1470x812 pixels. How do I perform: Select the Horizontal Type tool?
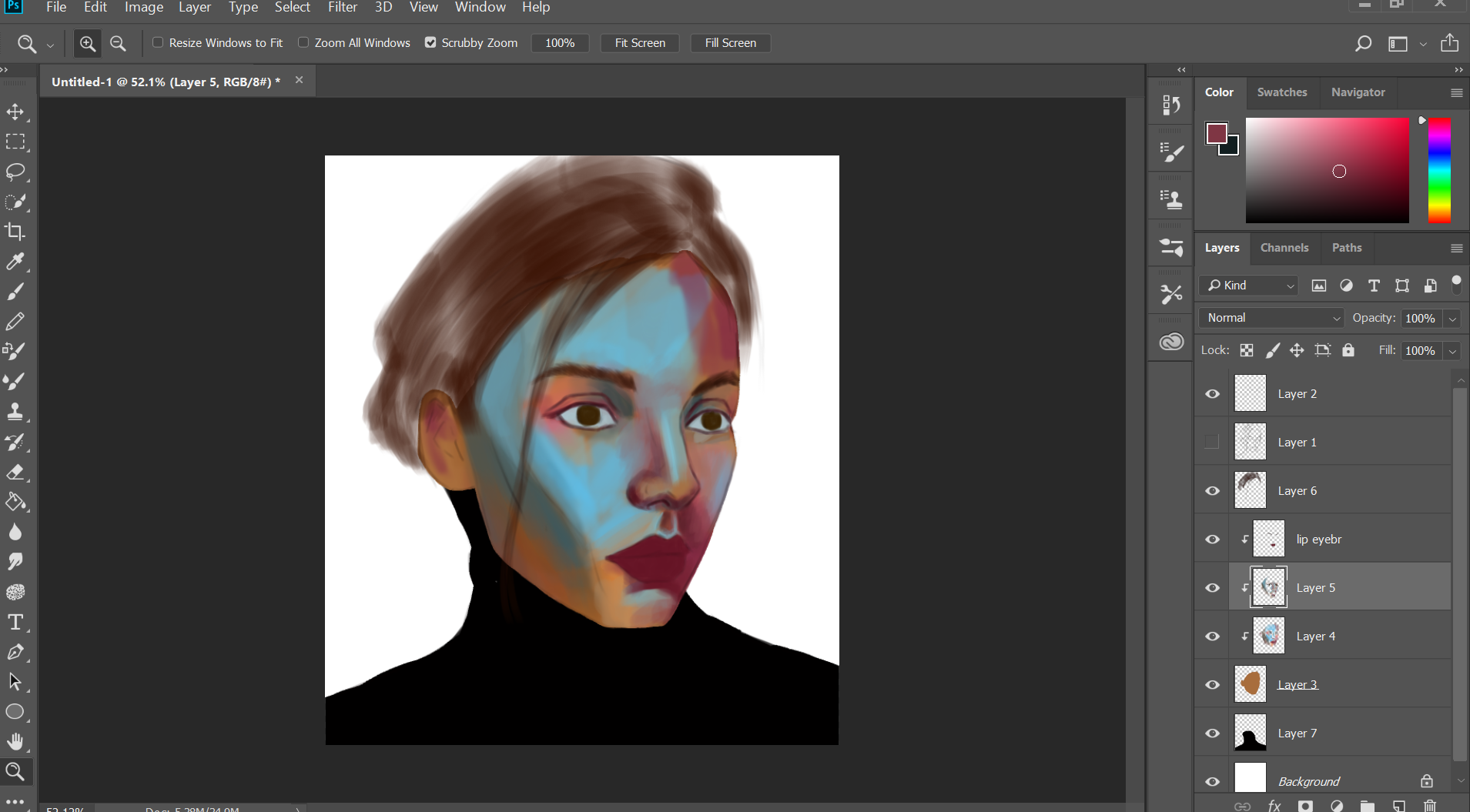coord(15,622)
